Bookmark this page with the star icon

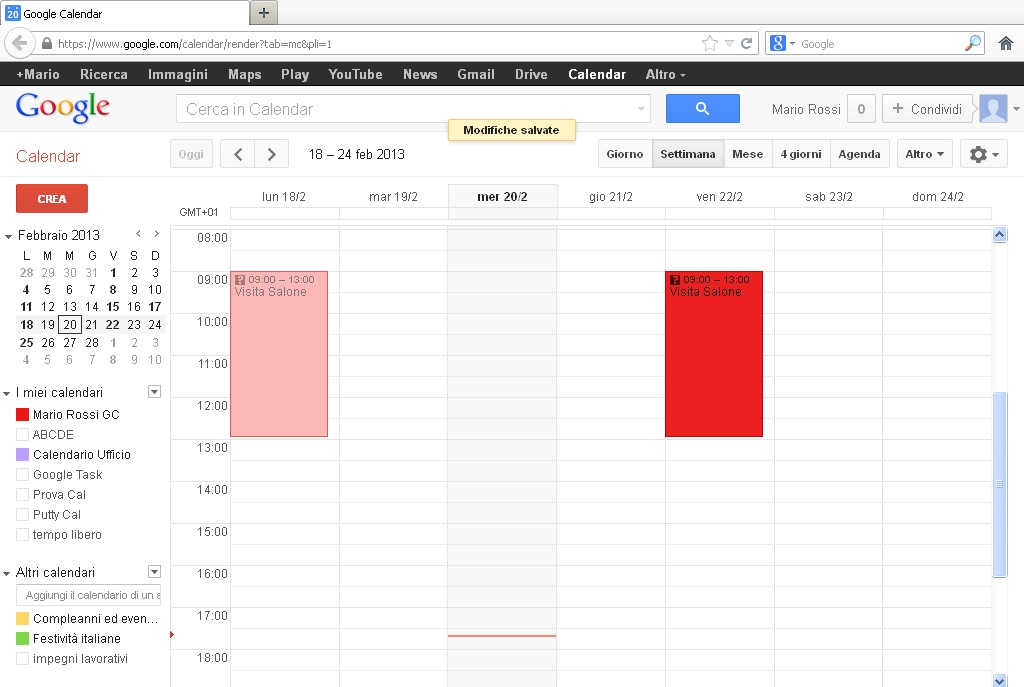709,44
